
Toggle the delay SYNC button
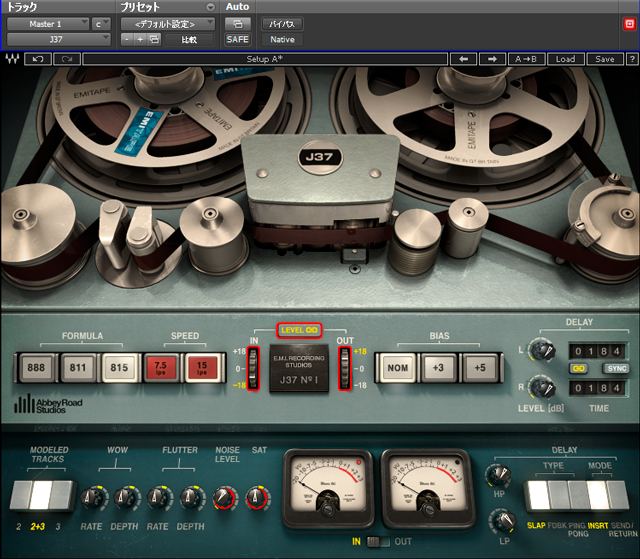click(x=616, y=368)
